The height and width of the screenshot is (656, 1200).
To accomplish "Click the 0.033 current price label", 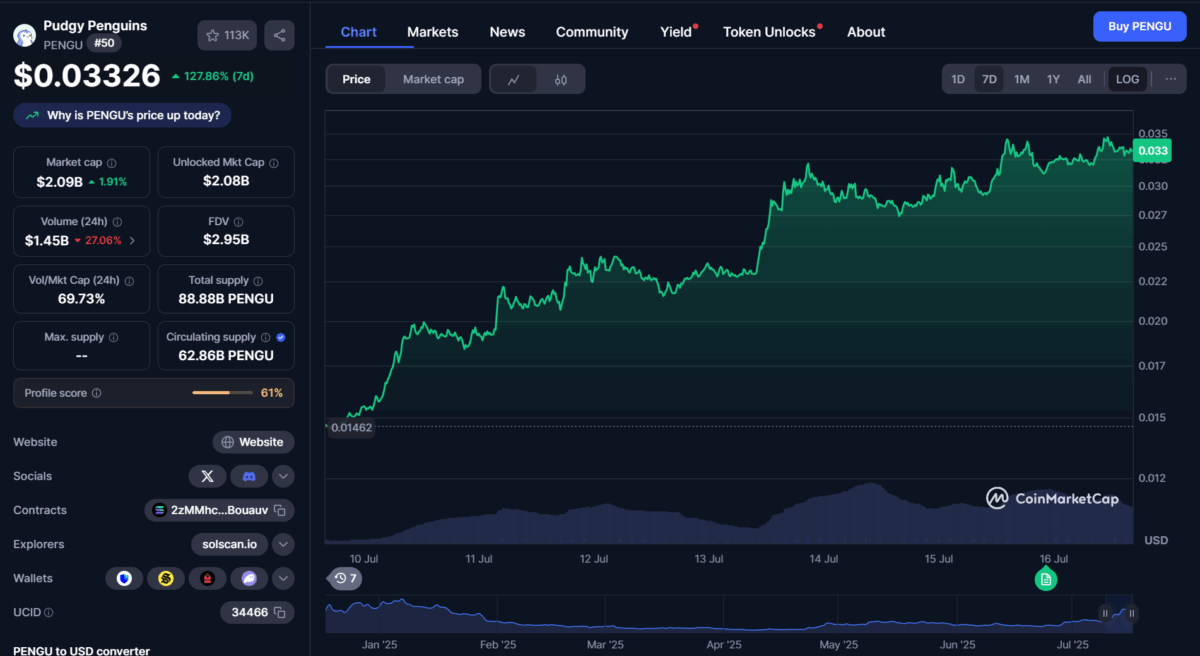I will (x=1153, y=151).
